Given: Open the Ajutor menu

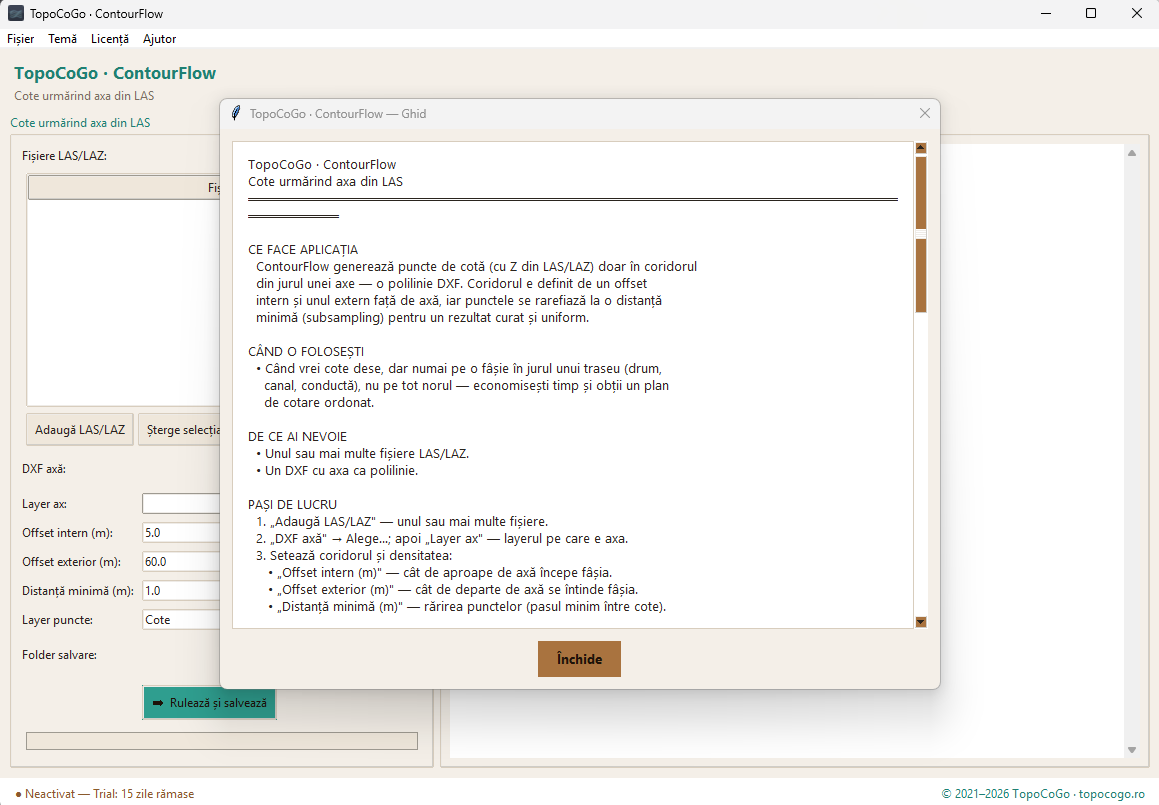Looking at the screenshot, I should point(160,38).
